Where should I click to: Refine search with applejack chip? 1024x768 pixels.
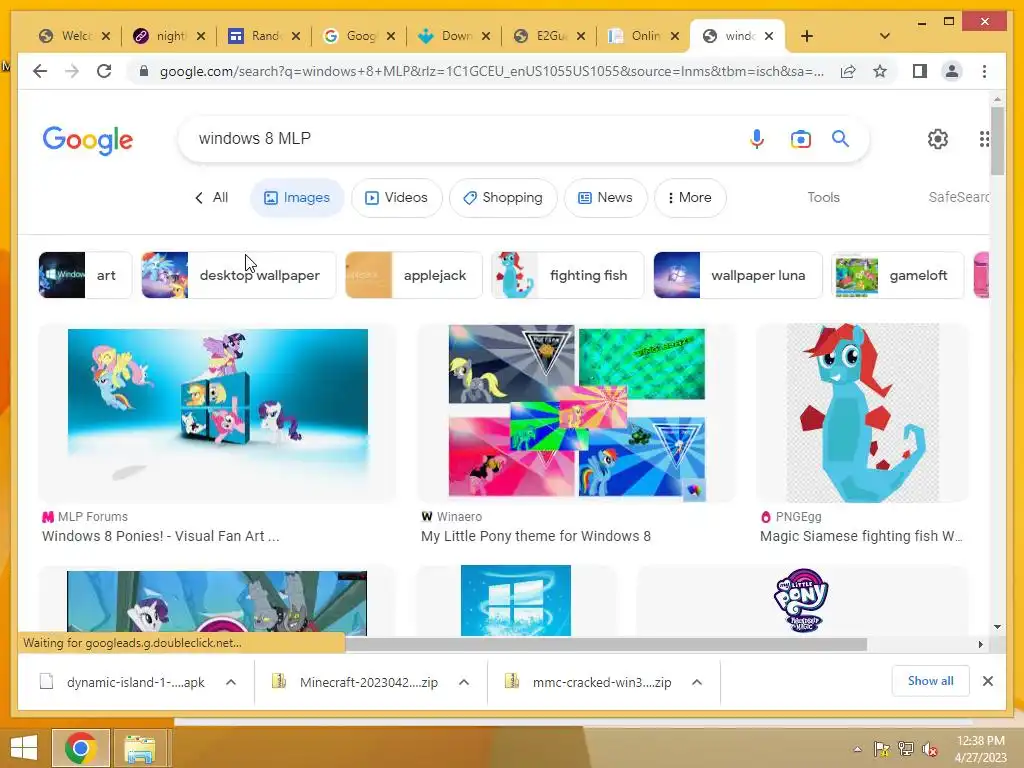413,275
